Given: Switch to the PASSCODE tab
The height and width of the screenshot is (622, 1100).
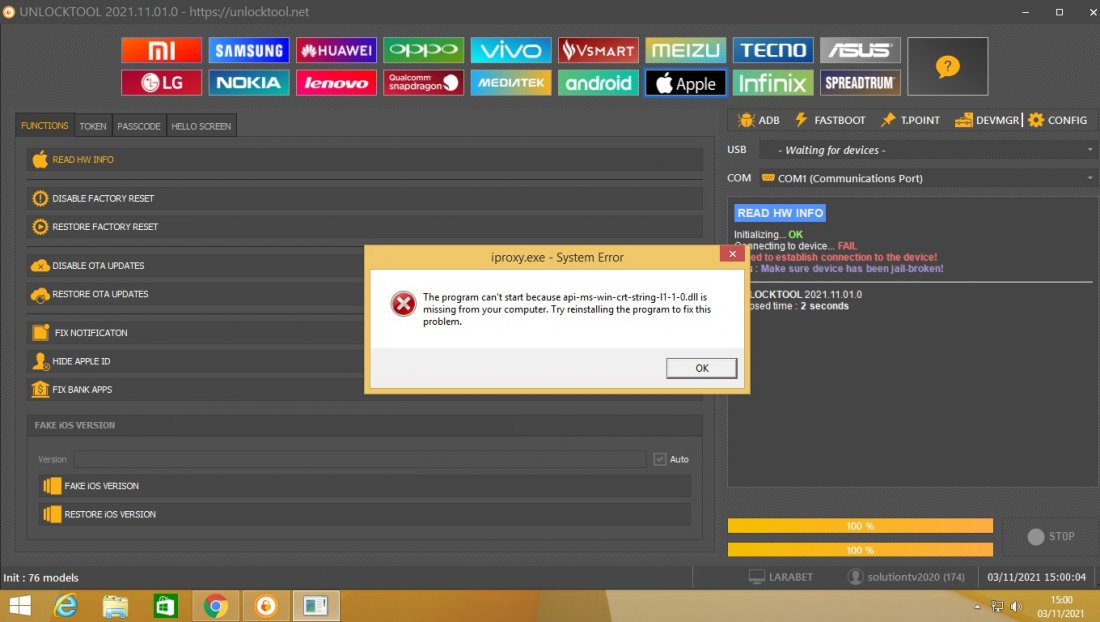Looking at the screenshot, I should (x=139, y=126).
